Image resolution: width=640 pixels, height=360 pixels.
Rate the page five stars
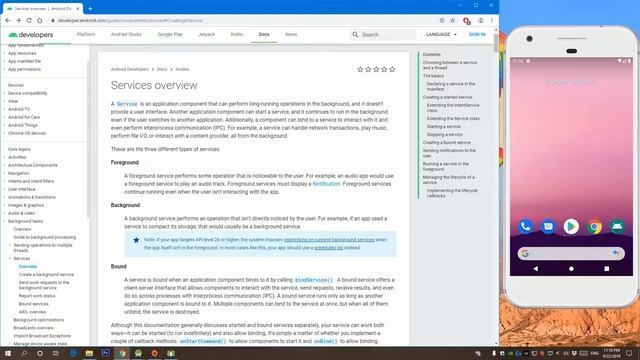tap(392, 69)
